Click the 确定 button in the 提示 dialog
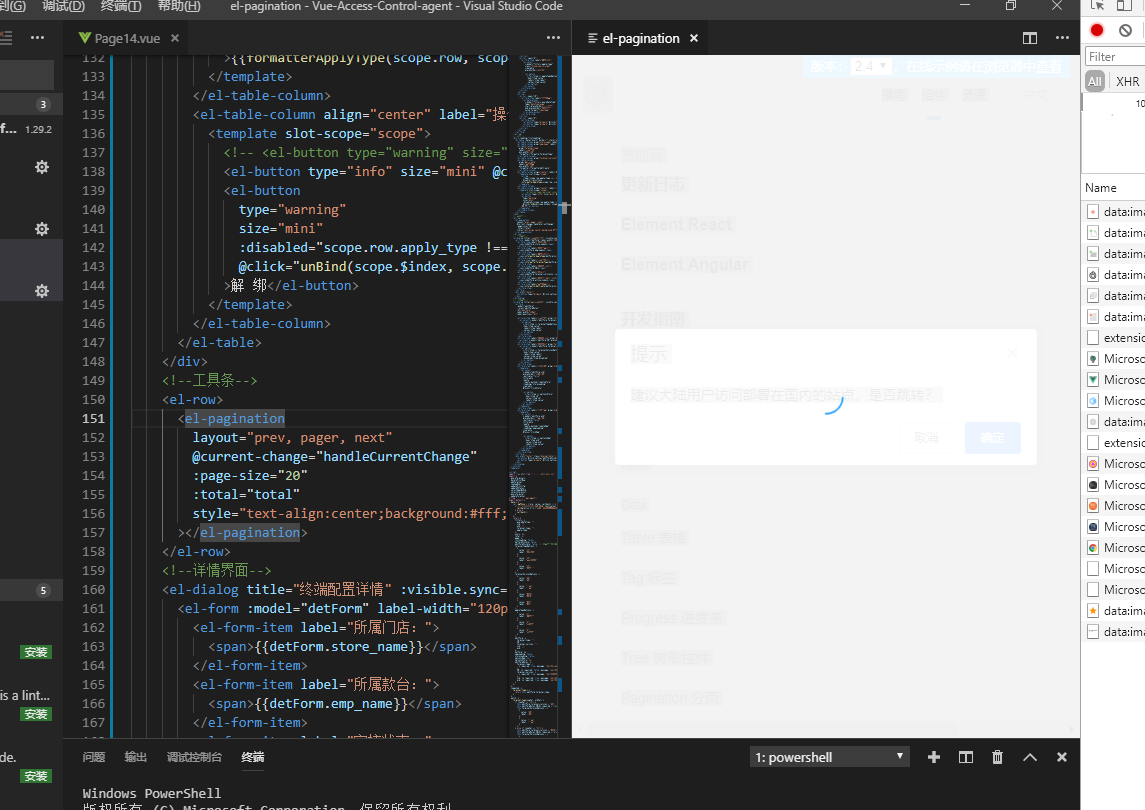The width and height of the screenshot is (1145, 810). 992,438
